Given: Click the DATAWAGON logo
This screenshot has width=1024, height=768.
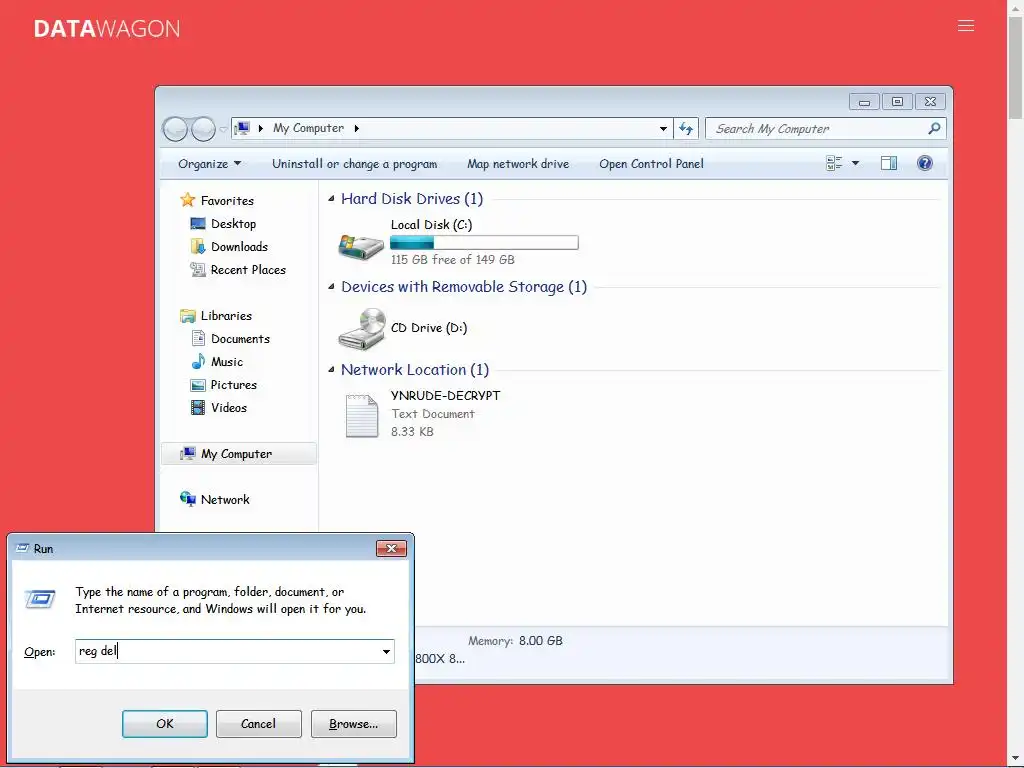Looking at the screenshot, I should pyautogui.click(x=106, y=29).
